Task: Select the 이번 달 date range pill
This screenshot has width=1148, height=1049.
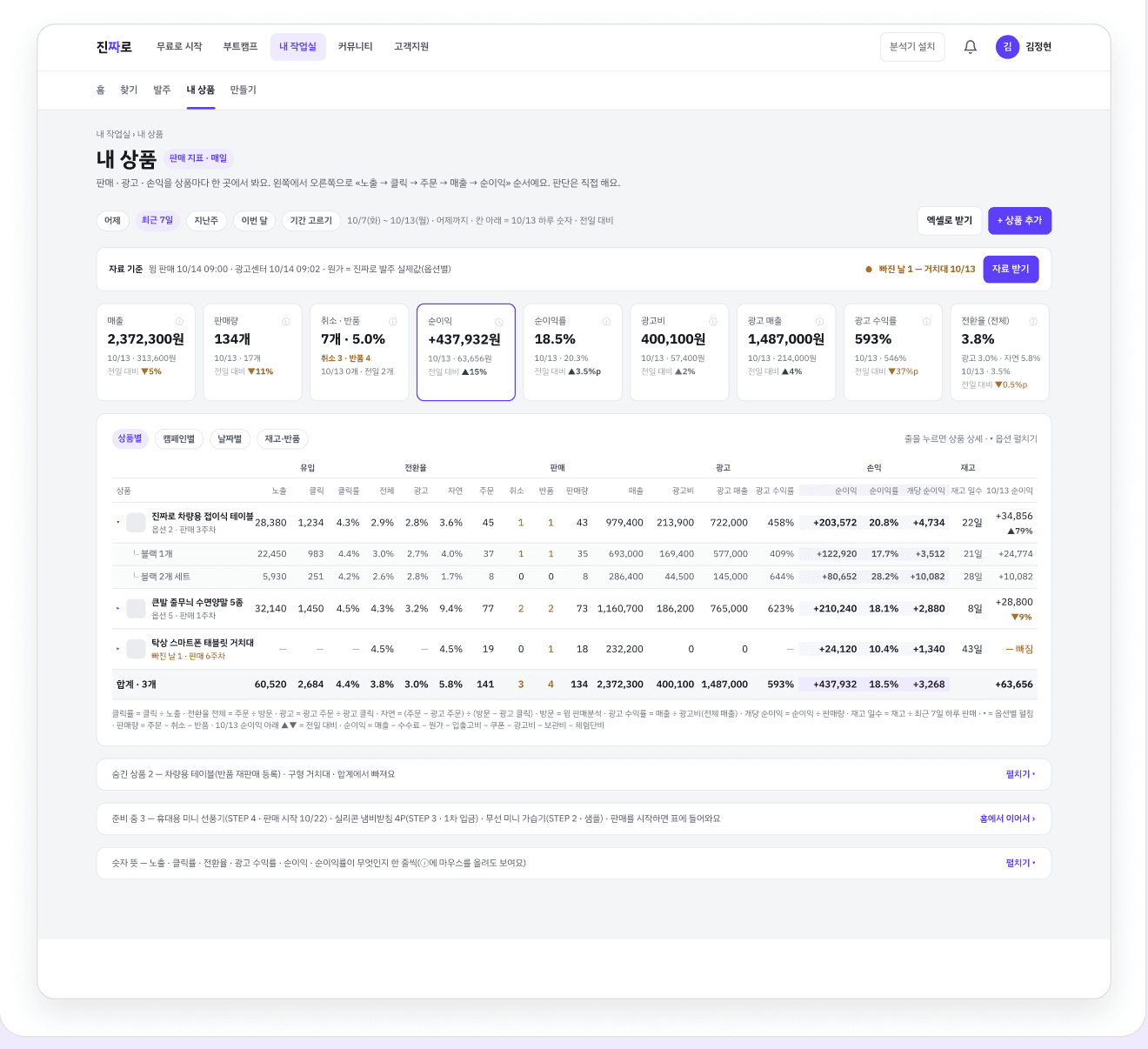Action: 255,221
